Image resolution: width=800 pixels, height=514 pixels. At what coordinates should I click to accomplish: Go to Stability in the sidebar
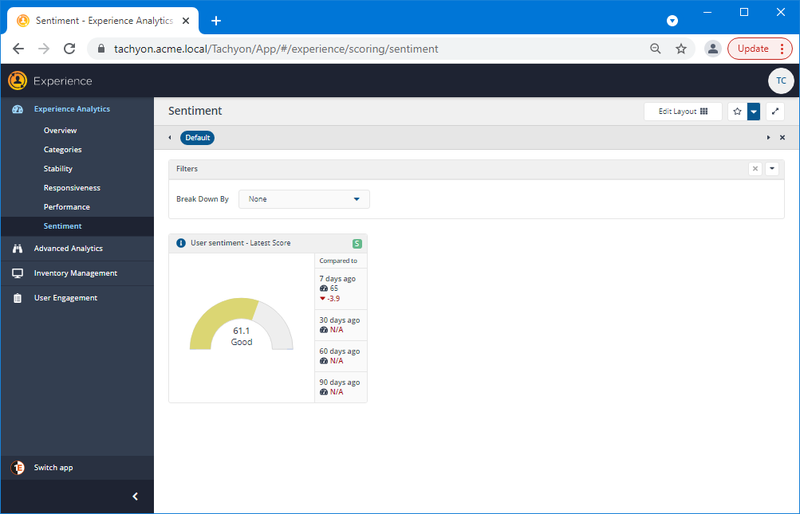(58, 169)
